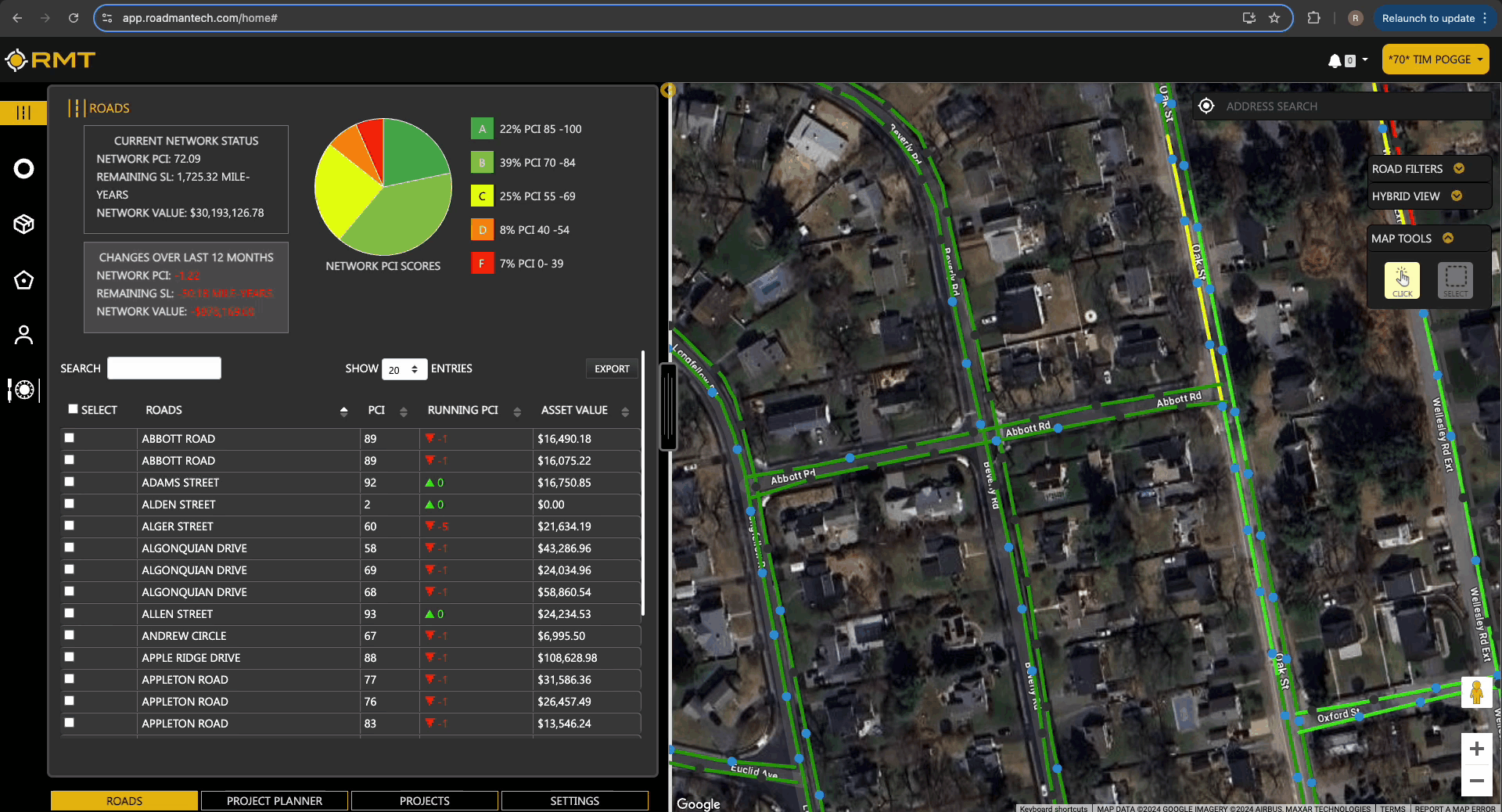Open notifications via the bell icon
Screen dimensions: 1502x812
click(1334, 59)
